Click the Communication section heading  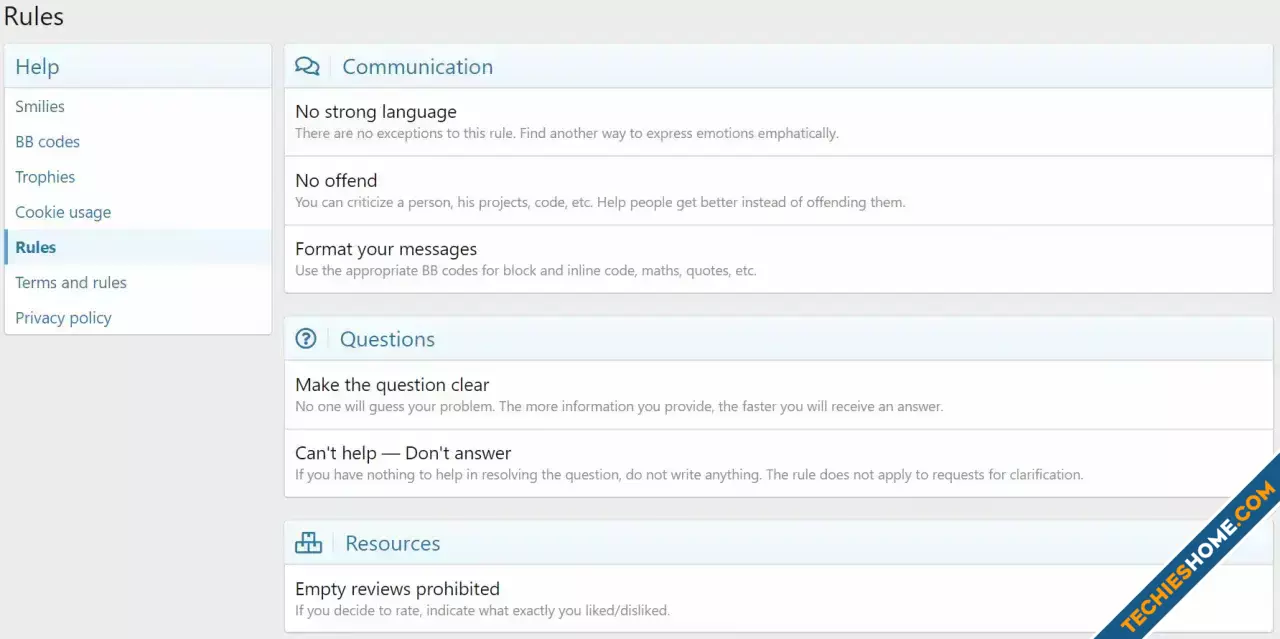418,67
